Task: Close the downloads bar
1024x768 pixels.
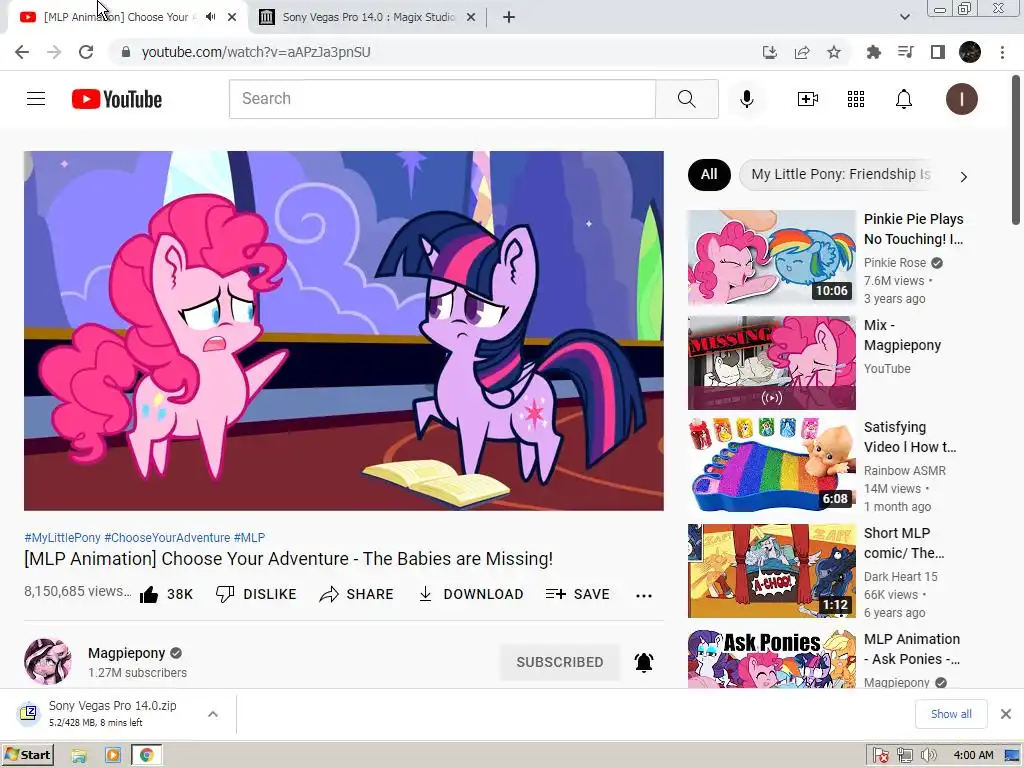Action: 1006,714
